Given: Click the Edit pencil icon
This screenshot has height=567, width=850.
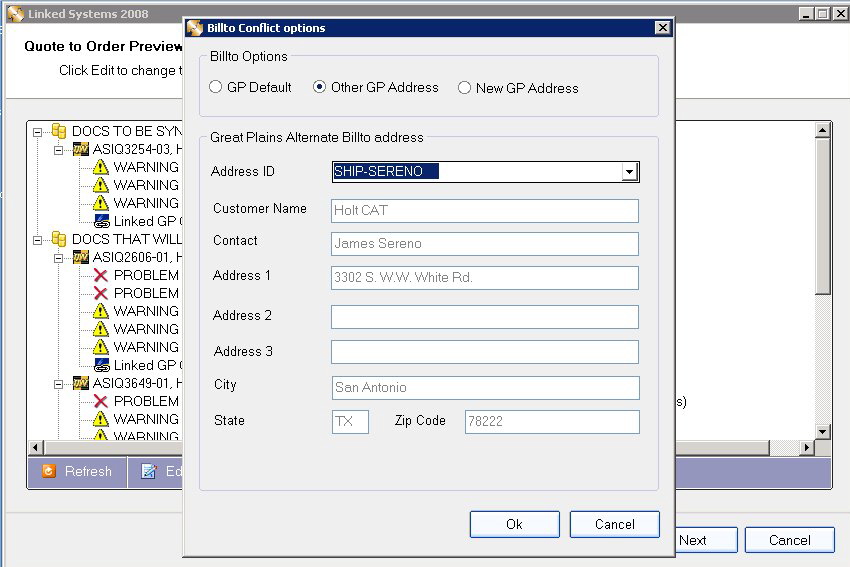Looking at the screenshot, I should [x=149, y=471].
